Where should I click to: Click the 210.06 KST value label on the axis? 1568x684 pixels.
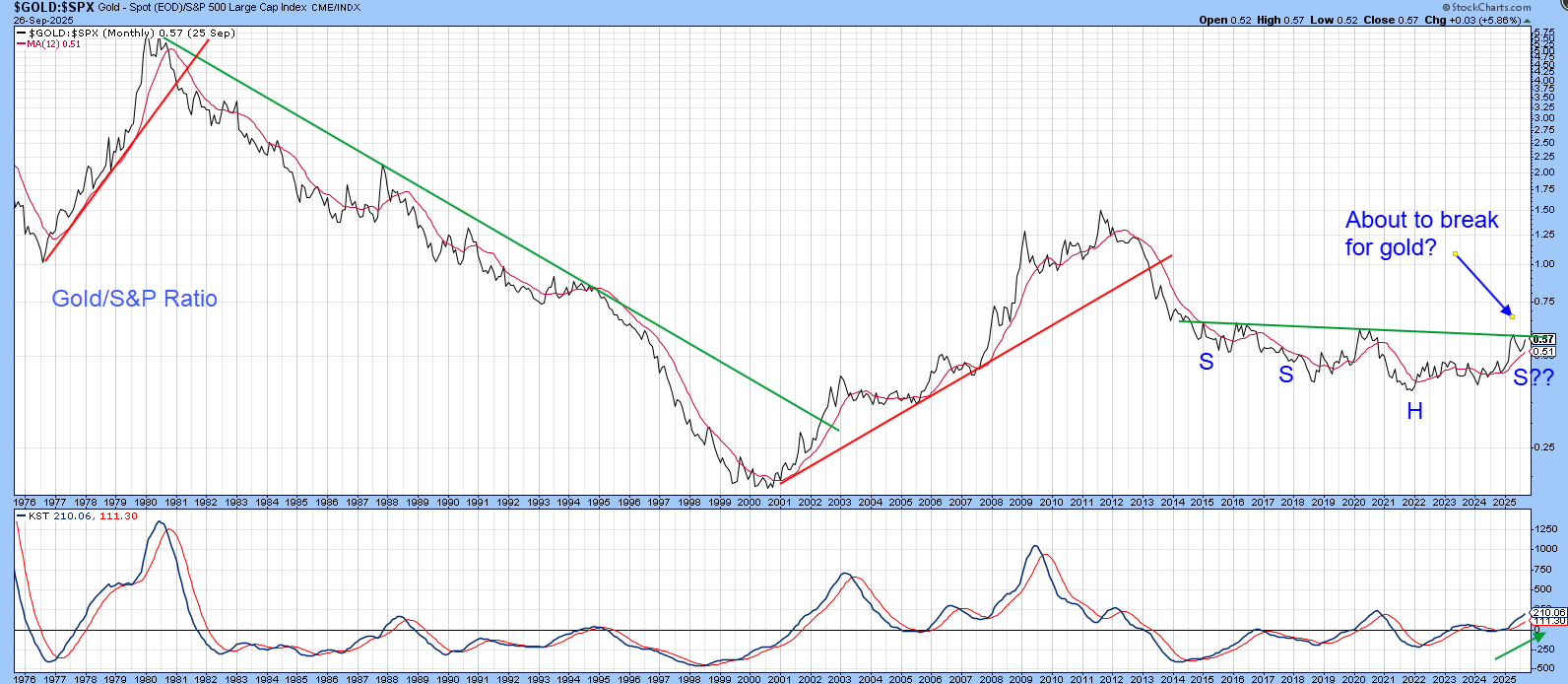pos(1547,612)
